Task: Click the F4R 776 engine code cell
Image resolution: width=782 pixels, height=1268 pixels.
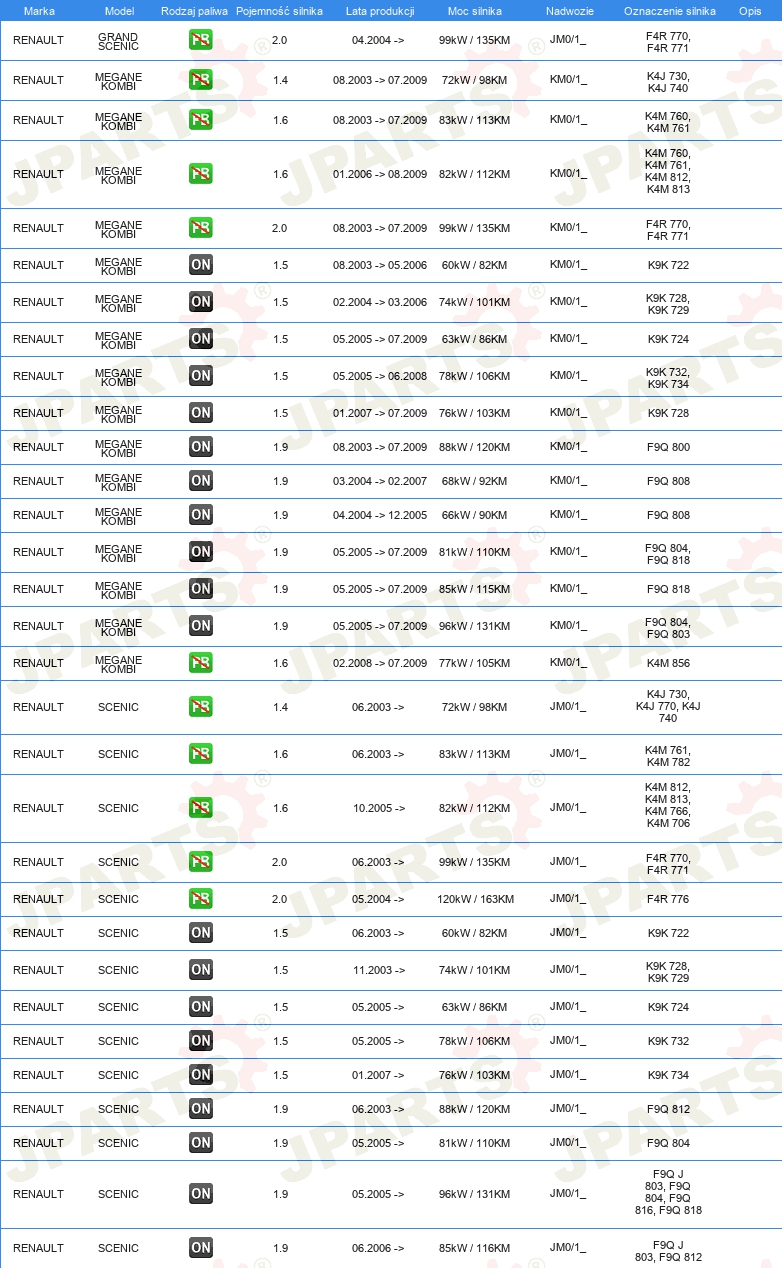Action: [x=668, y=899]
